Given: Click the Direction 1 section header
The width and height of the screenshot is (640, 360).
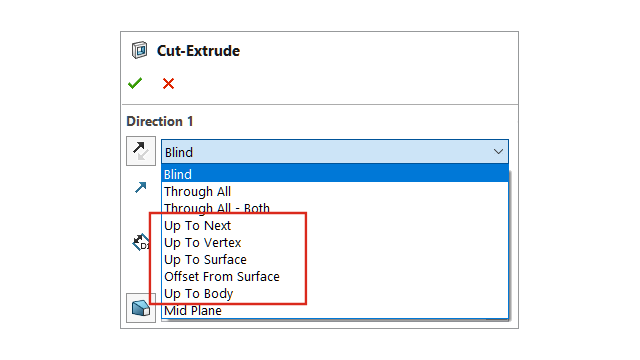Looking at the screenshot, I should (160, 121).
